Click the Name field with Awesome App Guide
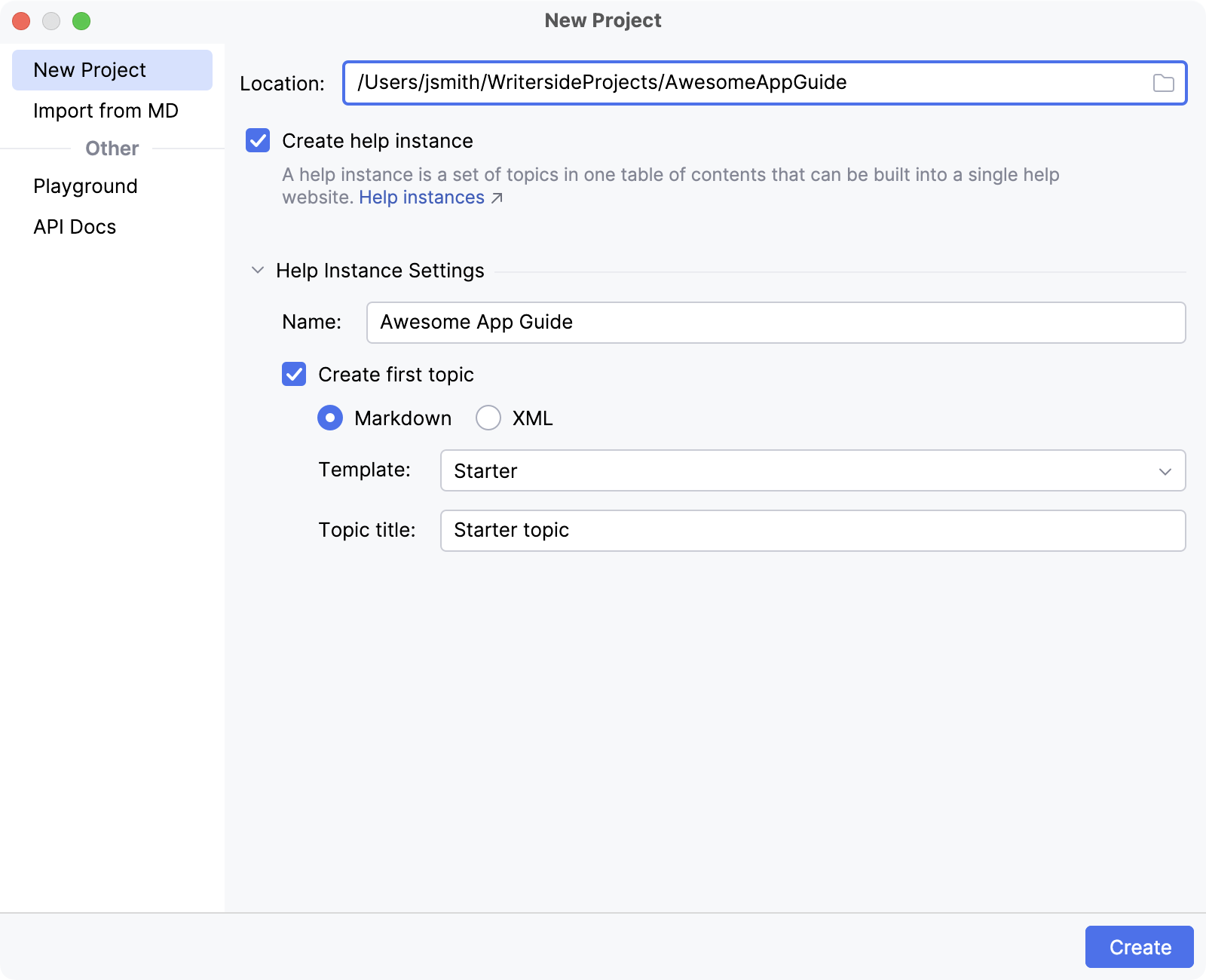The image size is (1206, 980). point(775,323)
